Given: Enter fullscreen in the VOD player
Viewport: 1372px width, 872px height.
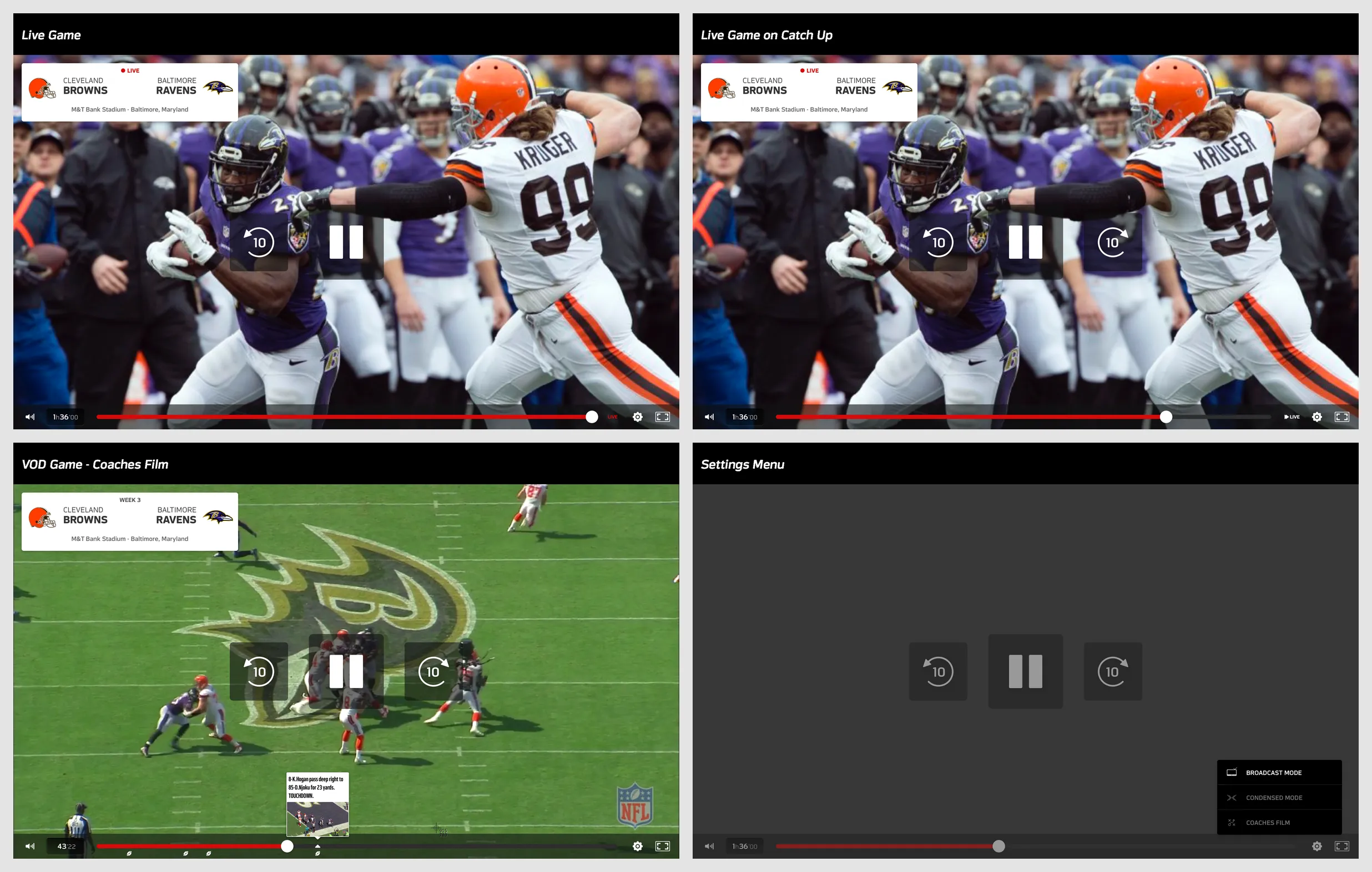Looking at the screenshot, I should click(x=662, y=846).
